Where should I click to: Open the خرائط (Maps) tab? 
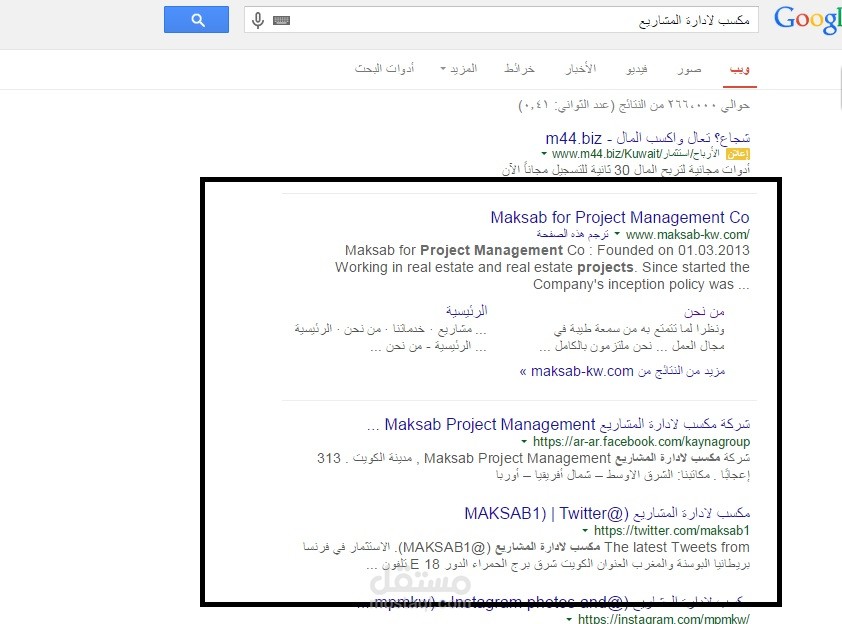pyautogui.click(x=519, y=69)
